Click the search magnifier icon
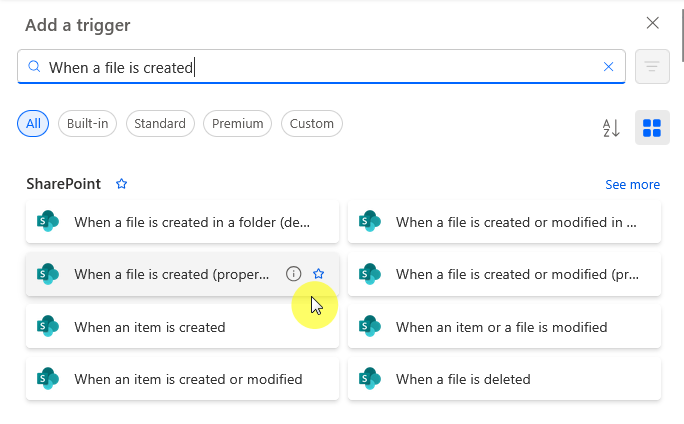The height and width of the screenshot is (424, 684). pyautogui.click(x=34, y=67)
